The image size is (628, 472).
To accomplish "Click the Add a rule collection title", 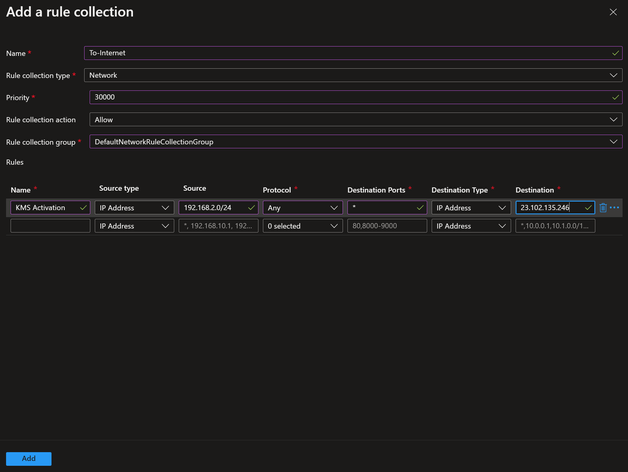I will click(70, 12).
